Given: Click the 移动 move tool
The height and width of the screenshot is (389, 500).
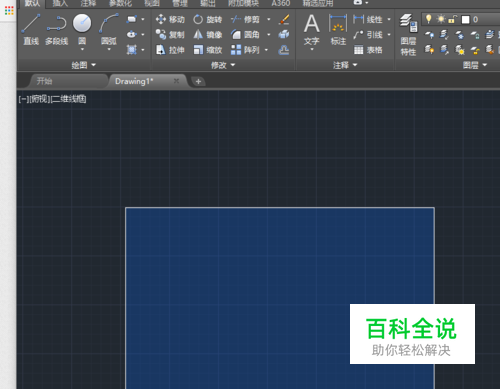Looking at the screenshot, I should 170,19.
